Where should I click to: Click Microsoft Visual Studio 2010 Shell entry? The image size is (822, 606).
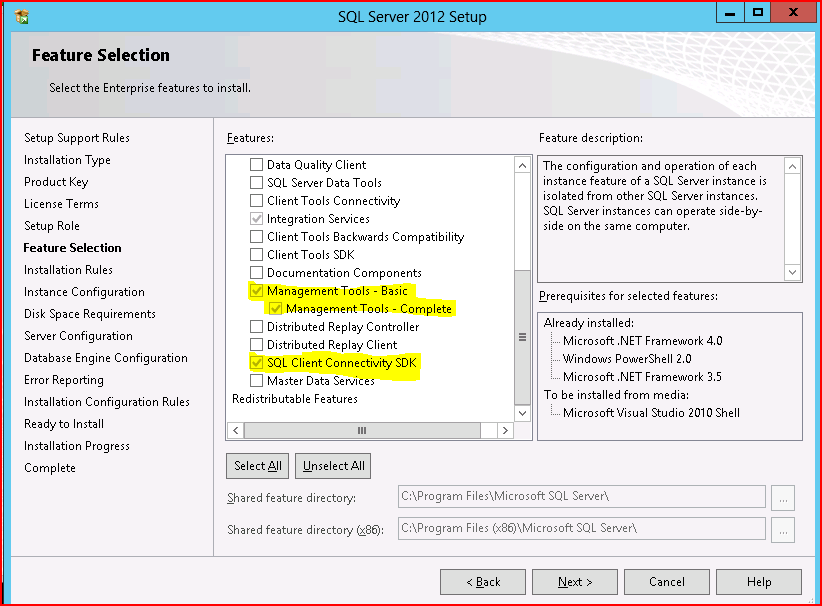pyautogui.click(x=652, y=413)
